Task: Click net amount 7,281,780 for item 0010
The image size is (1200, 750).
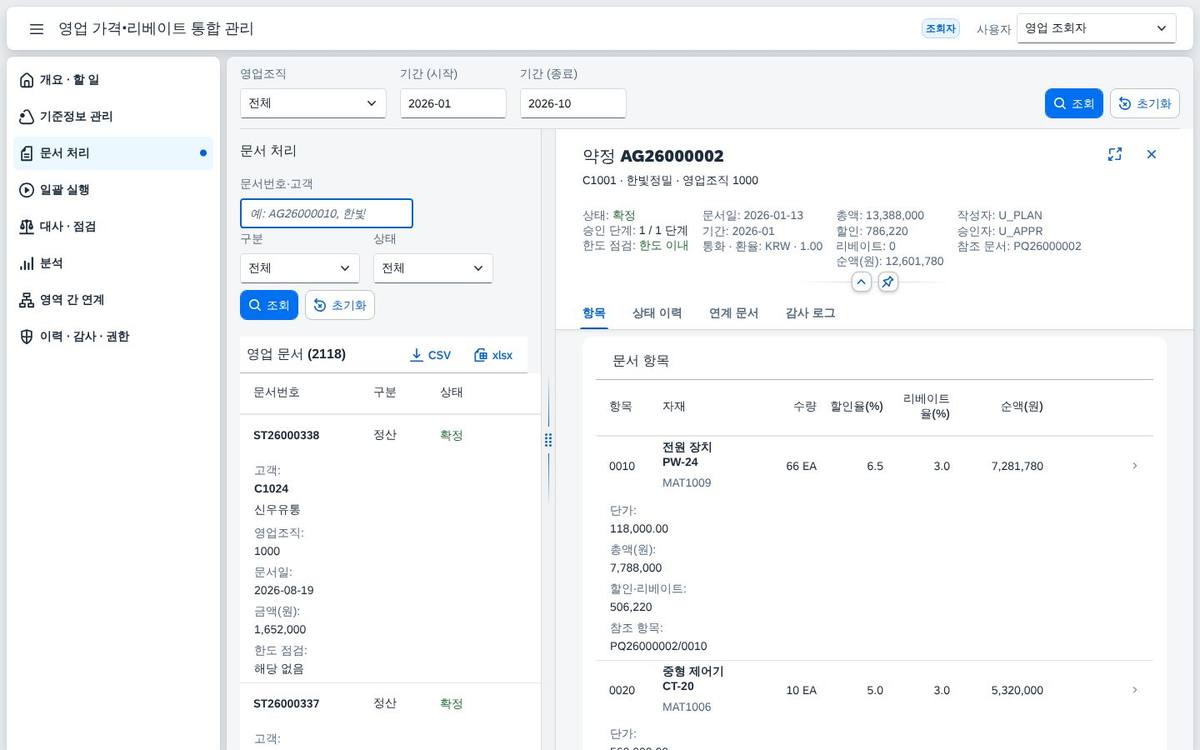Action: [x=1017, y=466]
